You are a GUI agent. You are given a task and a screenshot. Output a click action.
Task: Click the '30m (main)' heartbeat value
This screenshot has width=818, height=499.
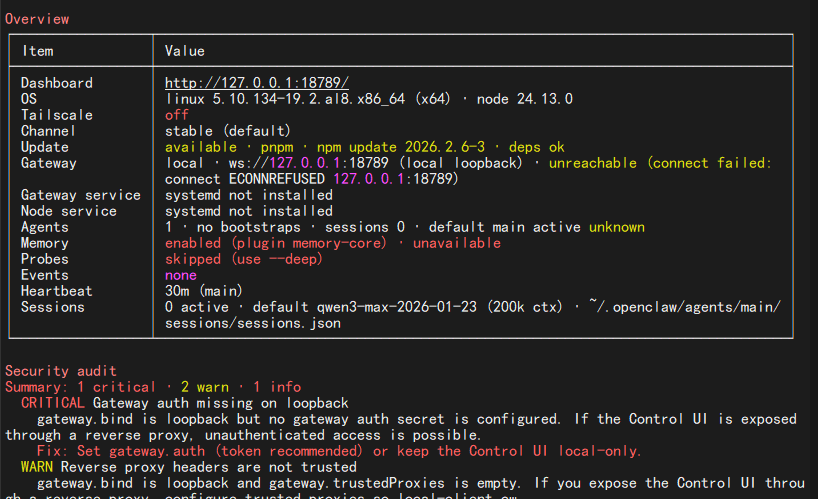point(204,291)
